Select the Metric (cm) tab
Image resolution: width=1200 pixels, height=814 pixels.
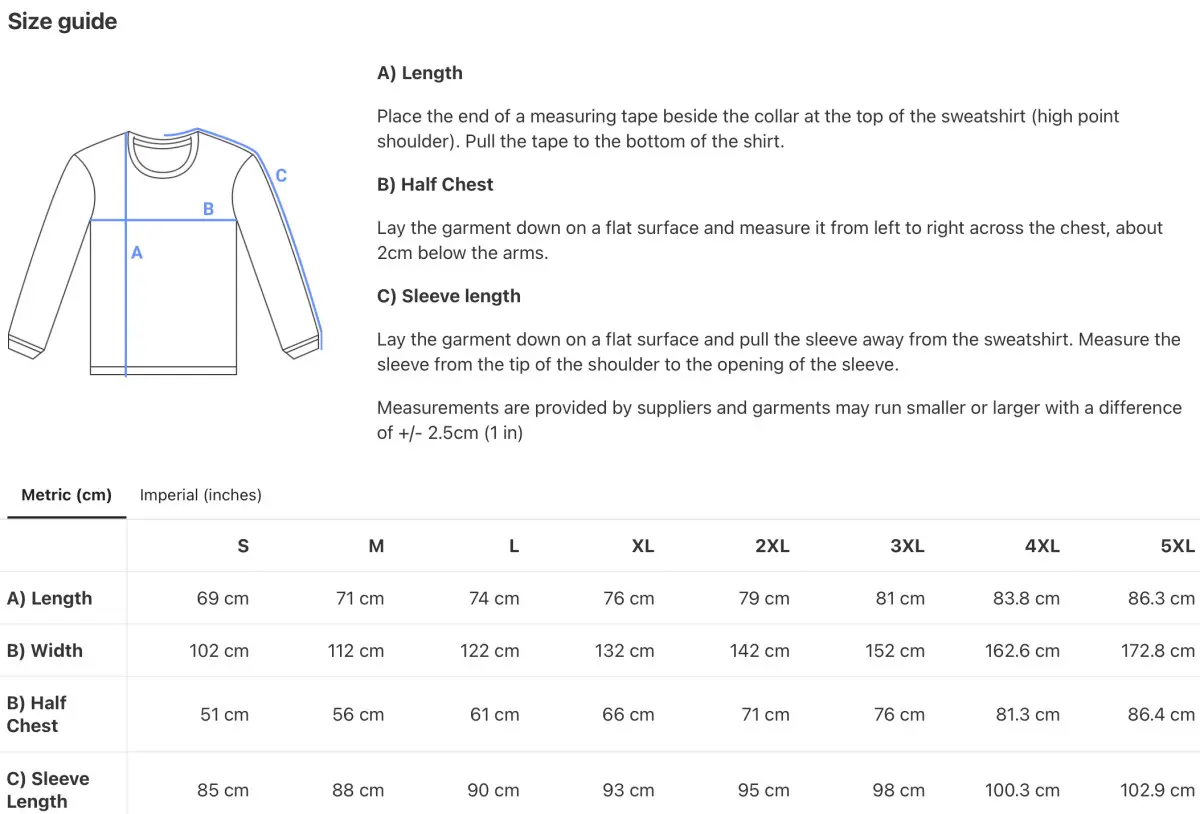66,495
